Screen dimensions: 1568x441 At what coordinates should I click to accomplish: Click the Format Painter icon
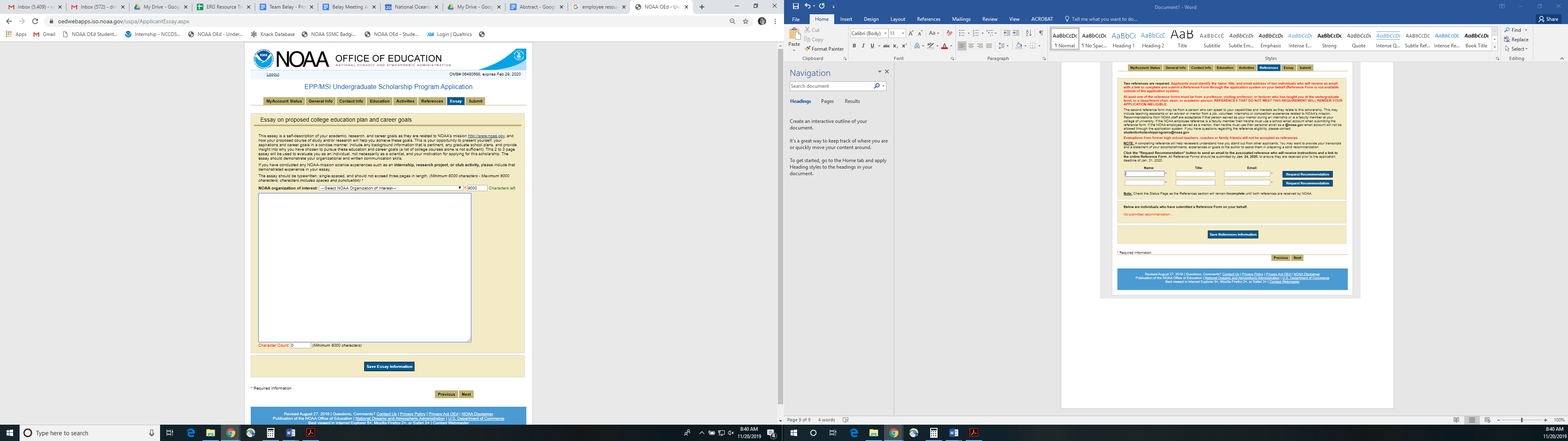point(808,49)
